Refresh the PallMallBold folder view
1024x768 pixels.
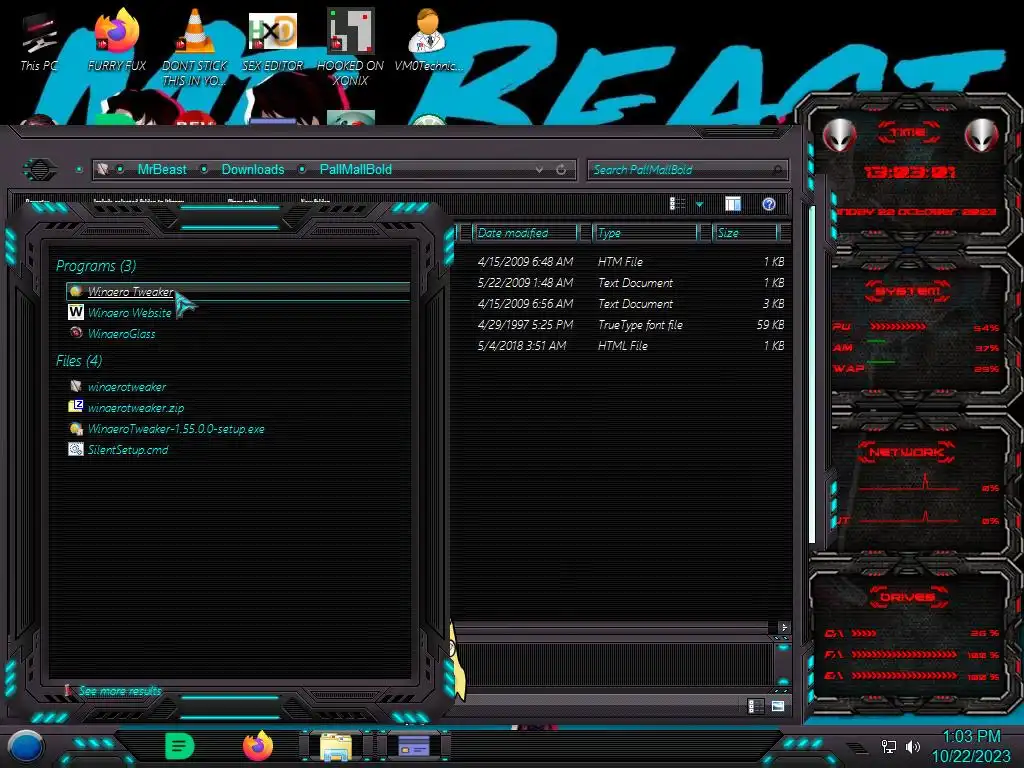(x=561, y=170)
